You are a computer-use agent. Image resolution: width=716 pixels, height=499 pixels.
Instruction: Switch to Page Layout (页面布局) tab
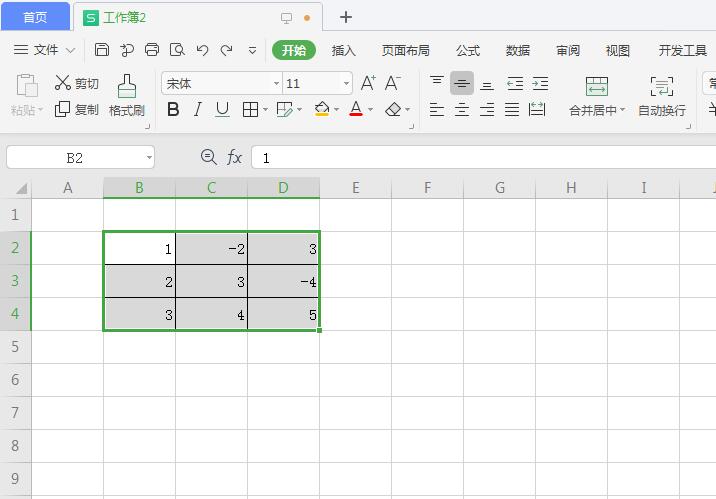pos(405,50)
